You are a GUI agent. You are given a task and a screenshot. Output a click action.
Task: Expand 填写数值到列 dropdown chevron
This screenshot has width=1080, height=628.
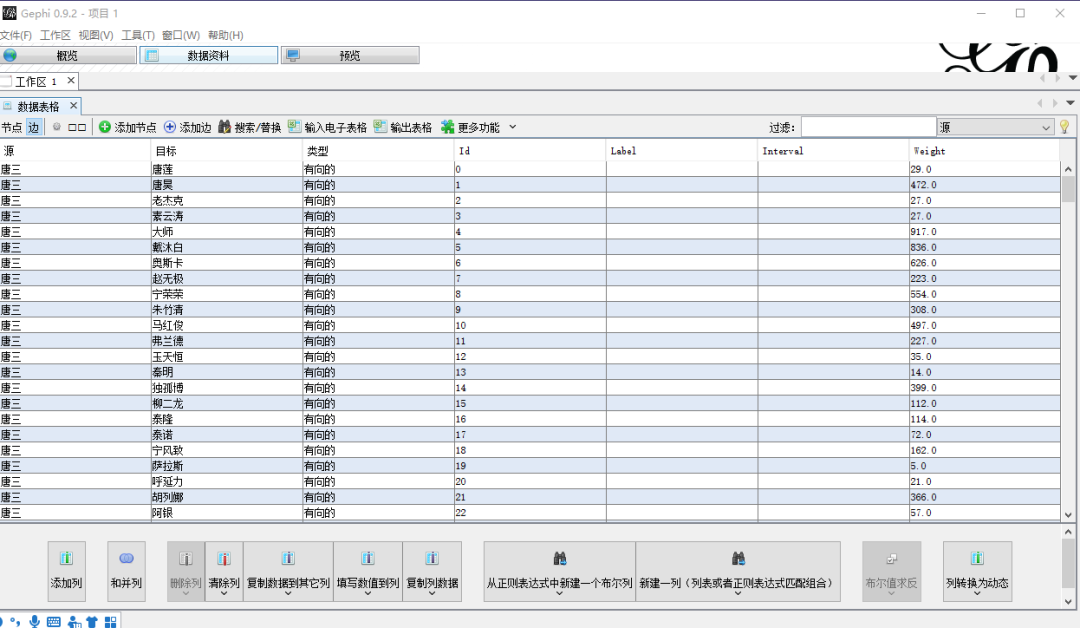(x=368, y=593)
